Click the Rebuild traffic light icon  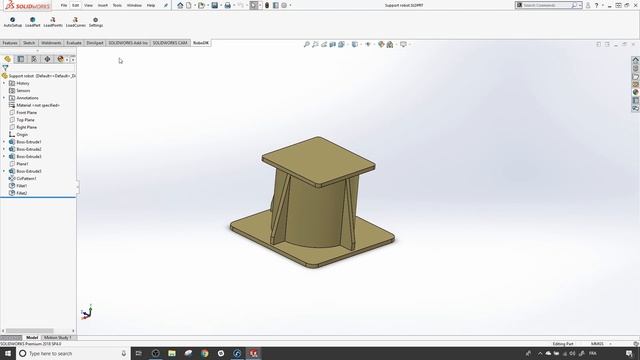click(x=267, y=5)
